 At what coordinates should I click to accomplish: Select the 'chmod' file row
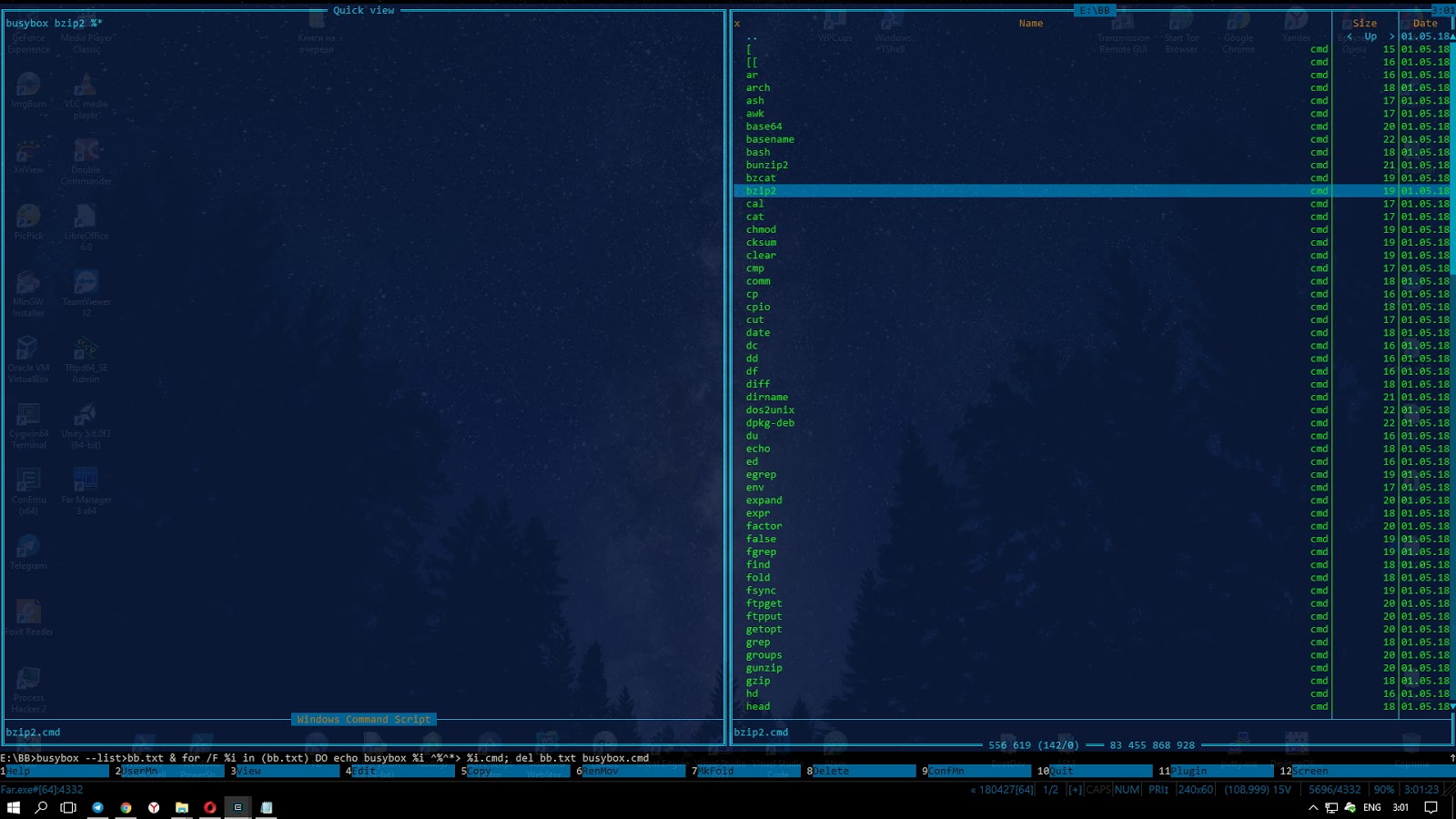pyautogui.click(x=1091, y=229)
